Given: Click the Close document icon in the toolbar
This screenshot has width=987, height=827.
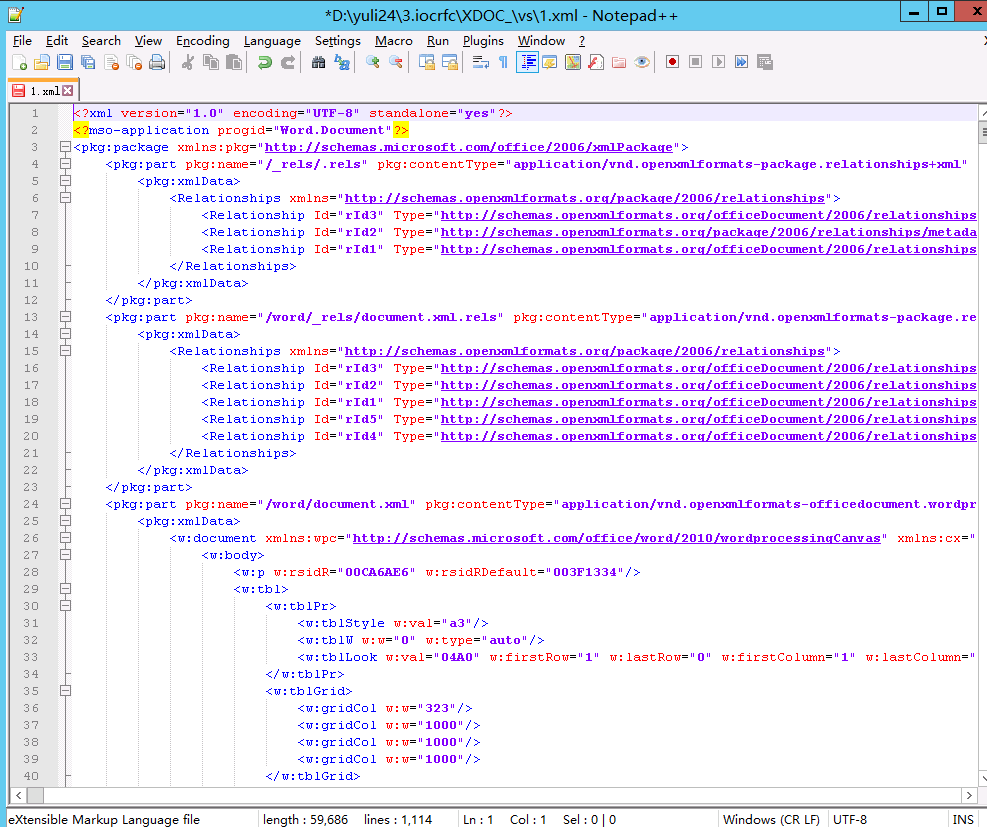Looking at the screenshot, I should (x=111, y=62).
